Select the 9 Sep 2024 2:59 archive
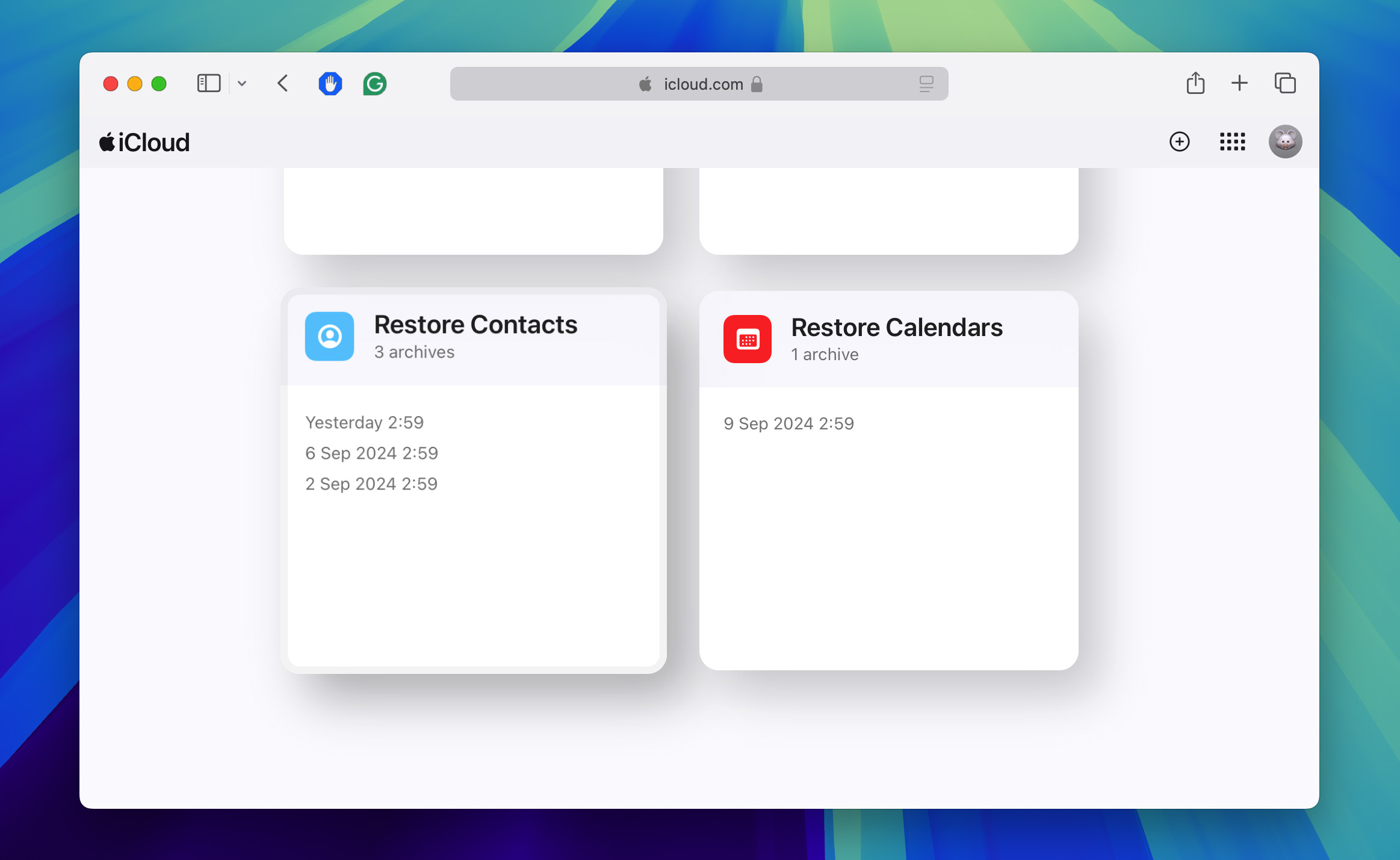Screen dimensions: 1400x860 pos(789,423)
